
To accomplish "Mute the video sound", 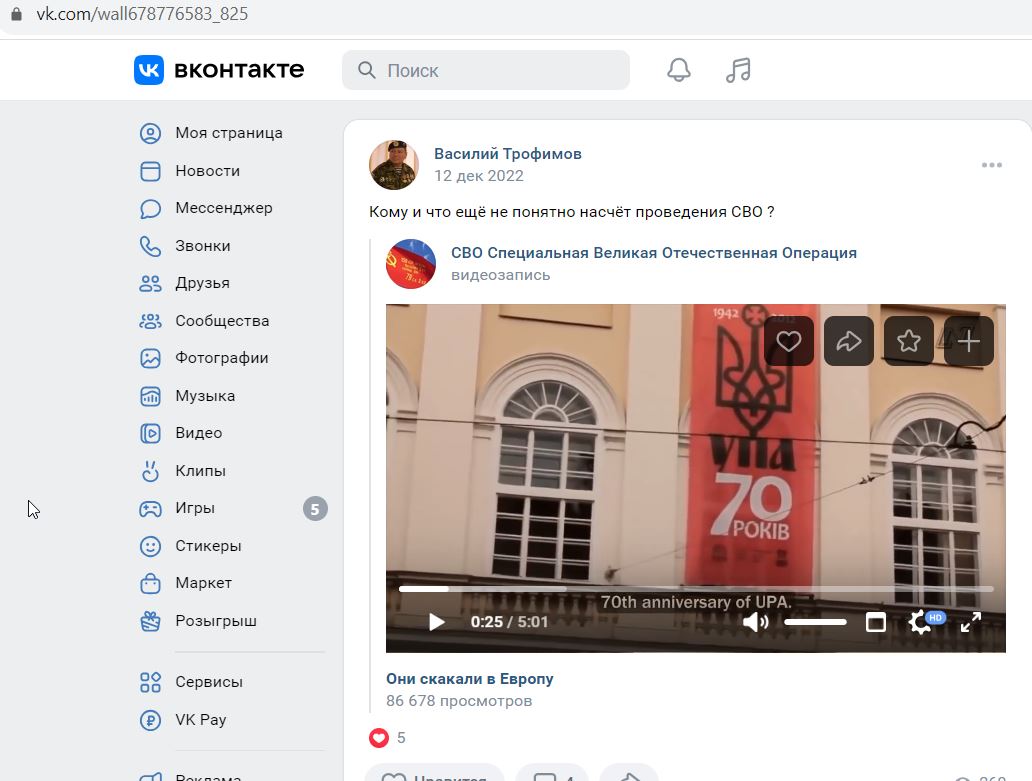I will pyautogui.click(x=756, y=622).
